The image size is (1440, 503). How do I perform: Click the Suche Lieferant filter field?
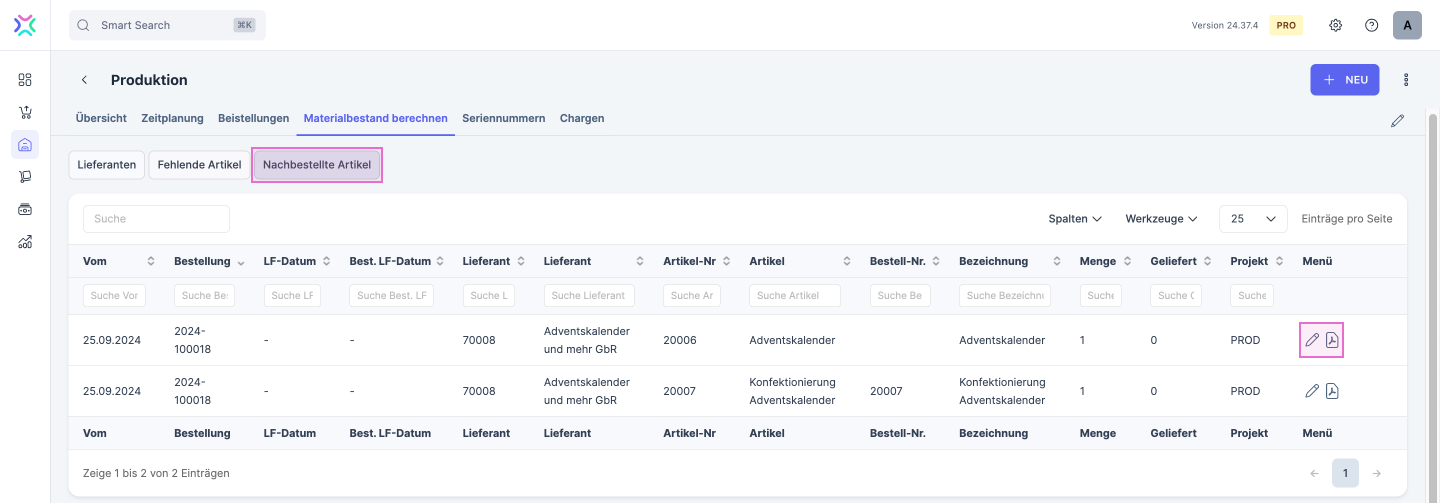click(x=589, y=295)
